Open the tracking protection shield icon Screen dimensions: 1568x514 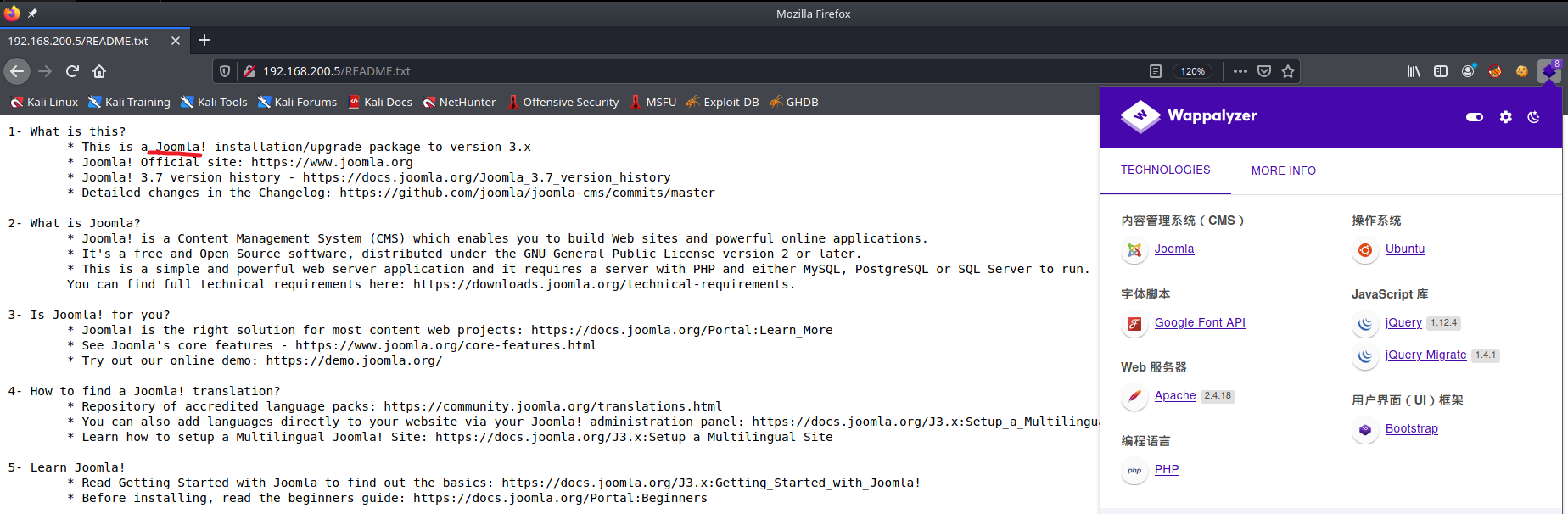click(x=225, y=71)
